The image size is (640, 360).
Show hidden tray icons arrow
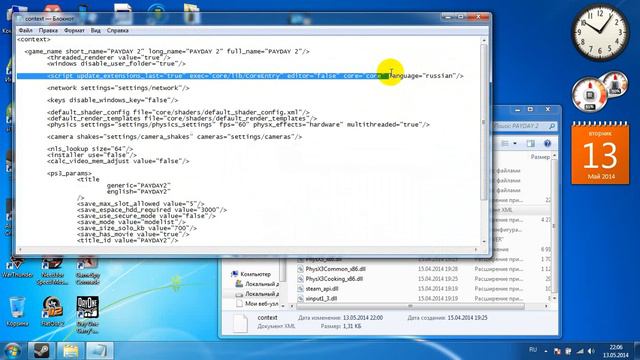(546, 351)
